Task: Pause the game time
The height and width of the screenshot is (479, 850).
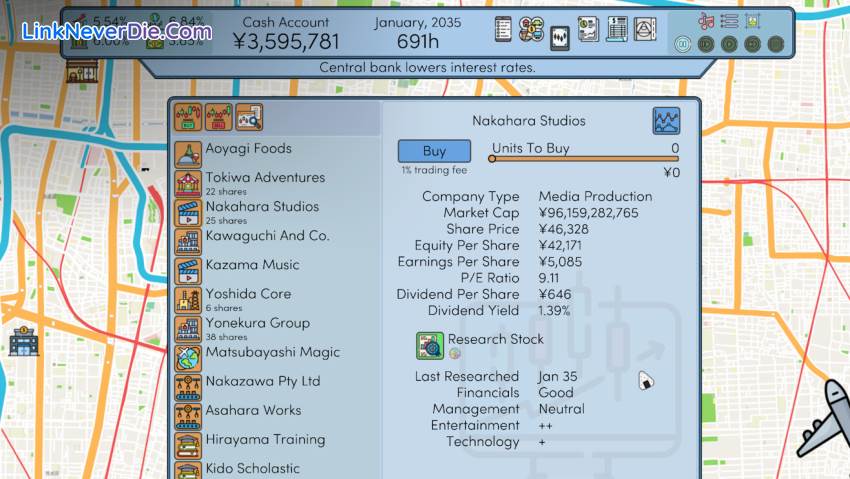Action: pos(682,44)
